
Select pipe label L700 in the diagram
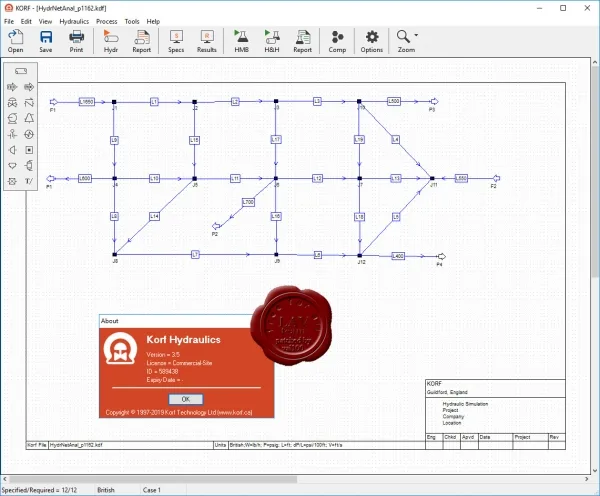248,202
